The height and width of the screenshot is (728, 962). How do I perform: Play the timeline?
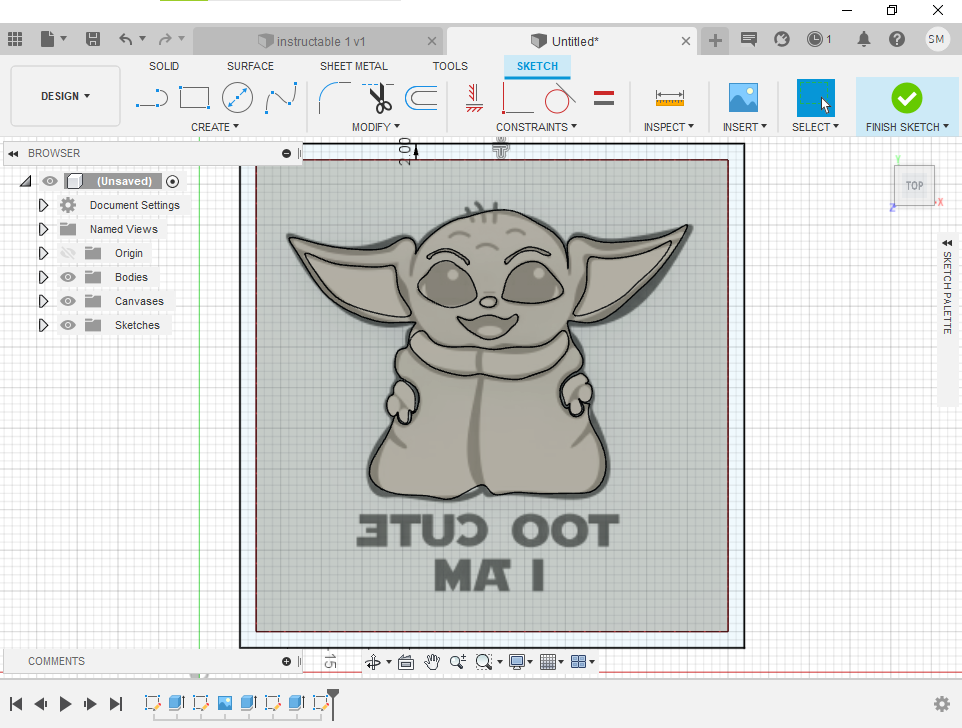[x=65, y=703]
